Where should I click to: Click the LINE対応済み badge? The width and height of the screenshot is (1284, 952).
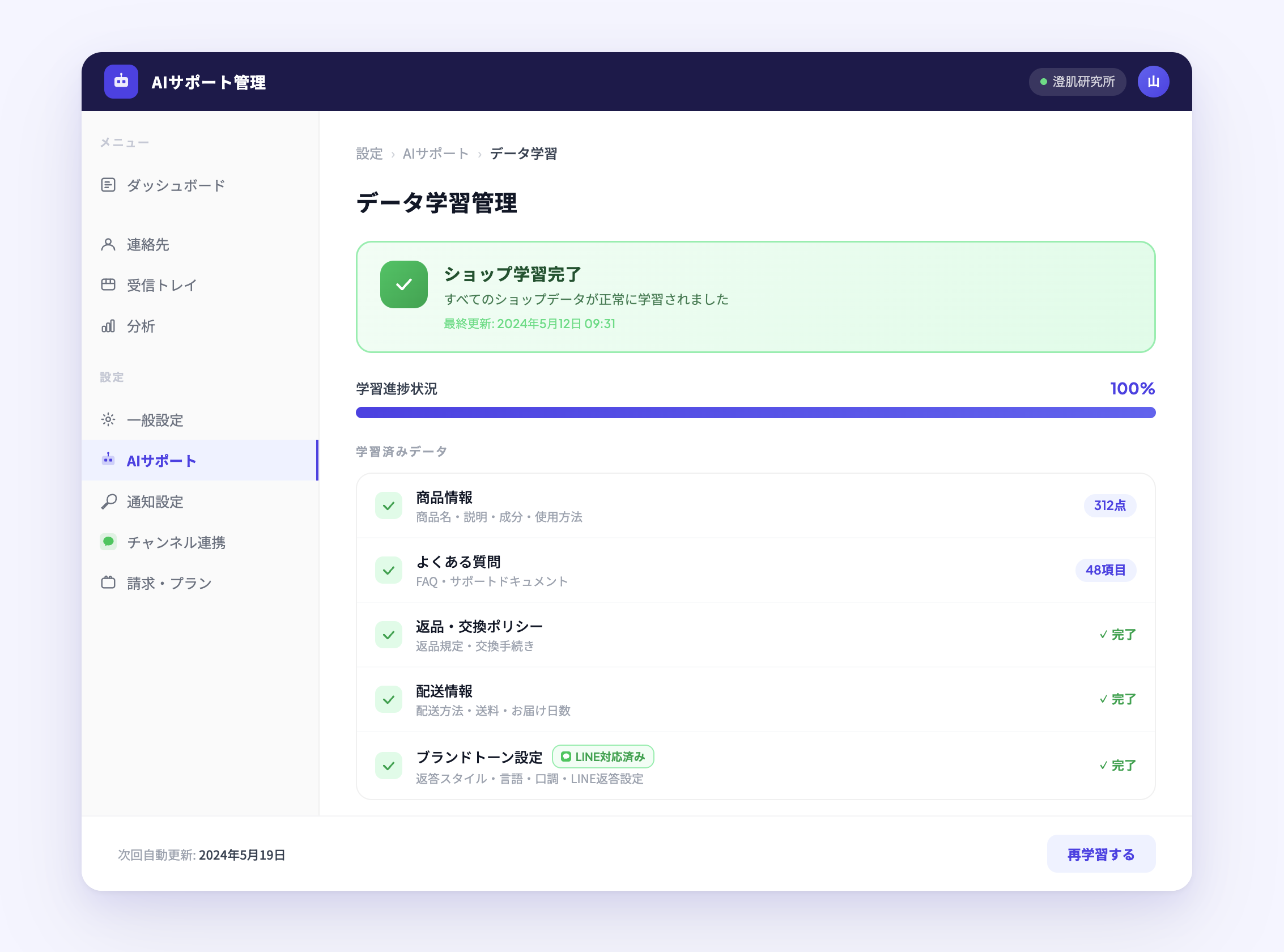pos(603,756)
